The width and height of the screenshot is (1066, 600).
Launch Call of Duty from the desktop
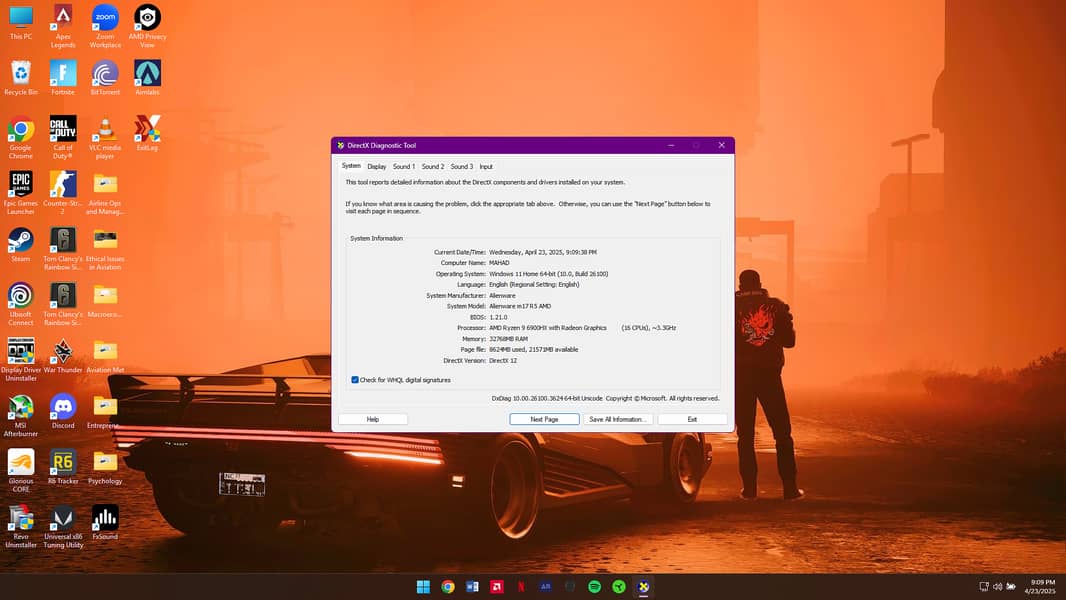tap(63, 137)
